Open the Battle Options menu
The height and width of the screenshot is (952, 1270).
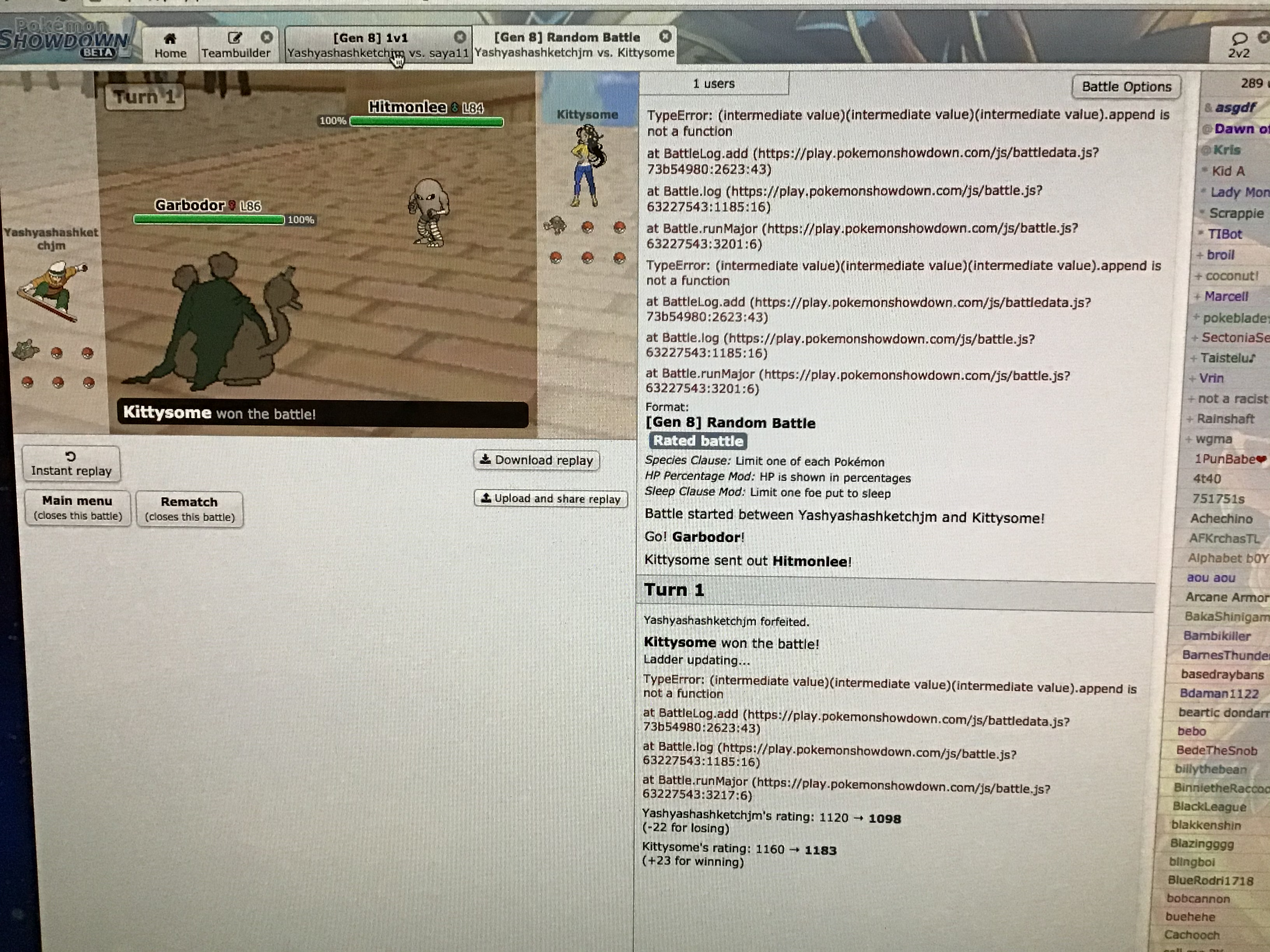click(1126, 87)
